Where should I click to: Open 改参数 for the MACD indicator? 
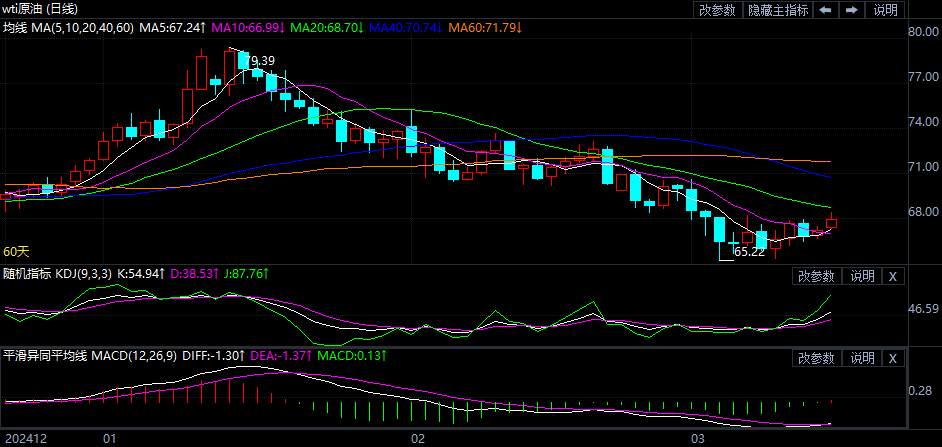pyautogui.click(x=817, y=358)
